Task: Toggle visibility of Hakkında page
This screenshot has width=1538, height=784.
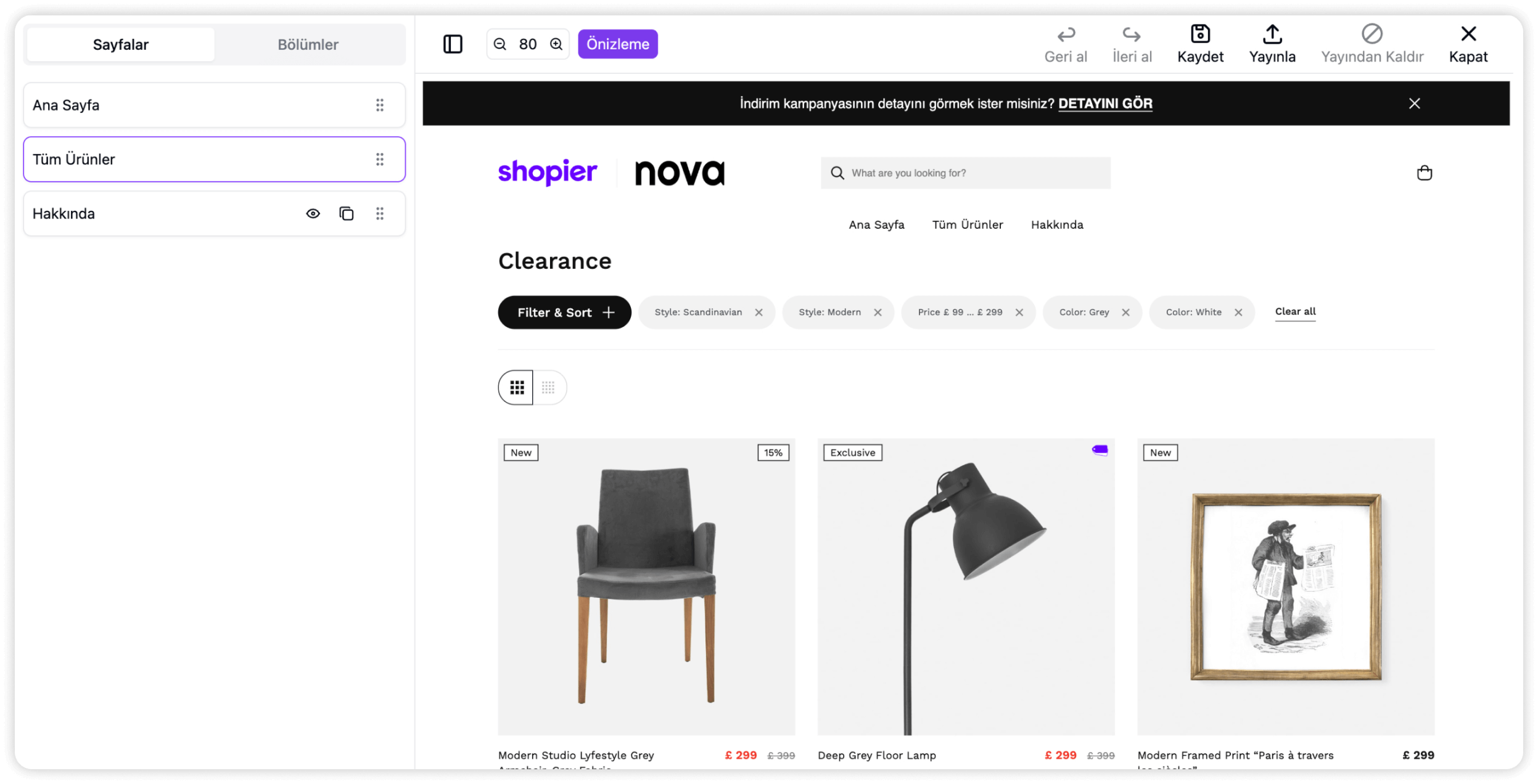Action: point(313,214)
